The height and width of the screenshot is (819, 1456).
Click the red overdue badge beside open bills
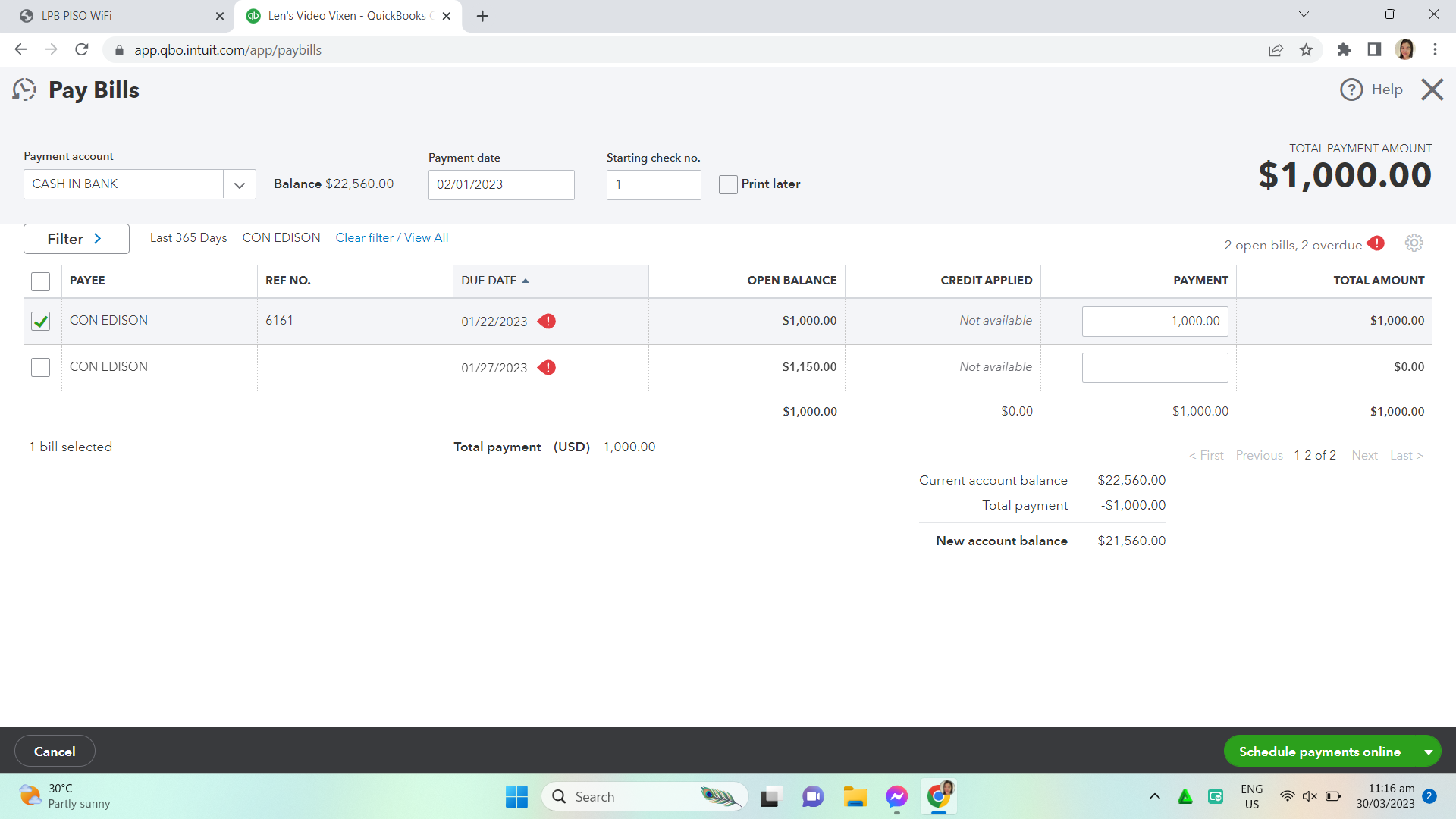pos(1376,243)
